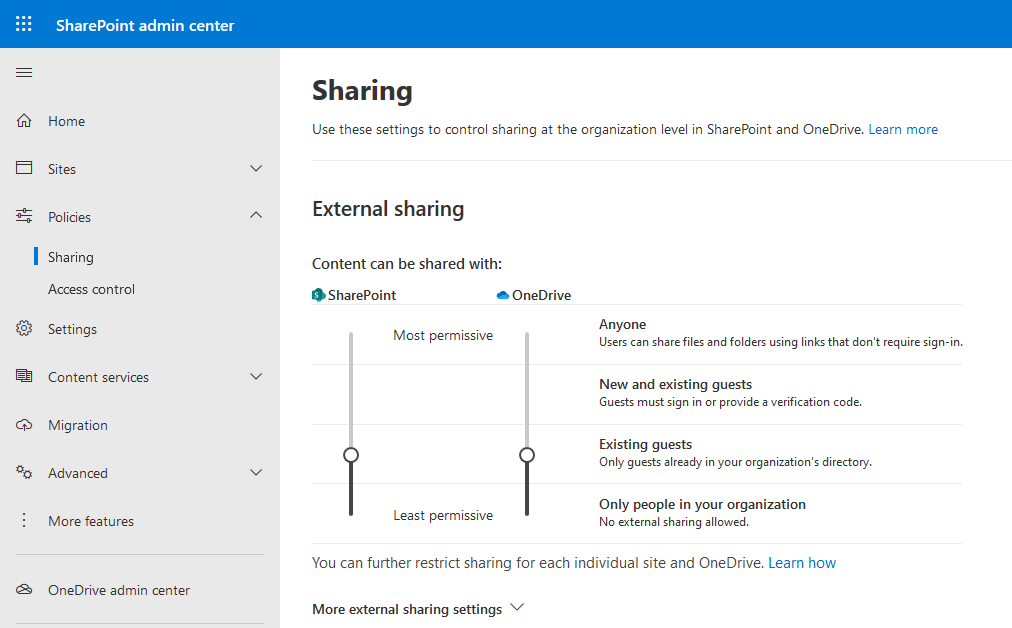Click the Content services icon
Screen dimensions: 1012x628
23,376
